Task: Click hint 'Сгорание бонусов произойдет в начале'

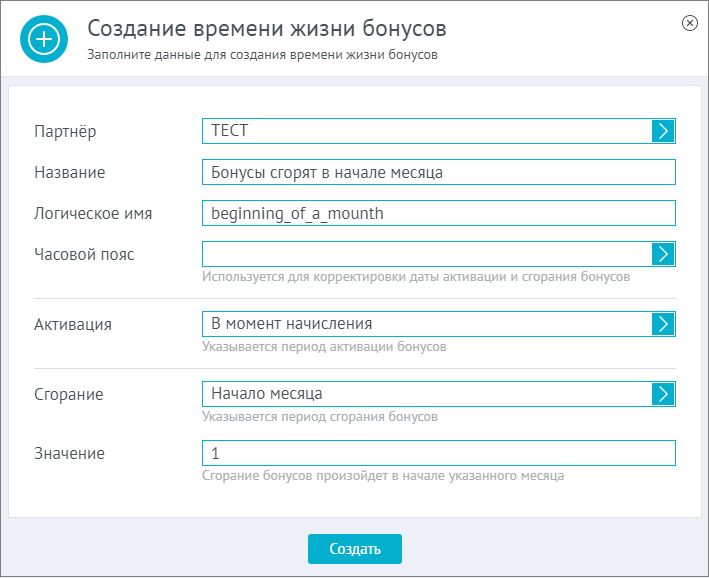Action: click(x=383, y=476)
